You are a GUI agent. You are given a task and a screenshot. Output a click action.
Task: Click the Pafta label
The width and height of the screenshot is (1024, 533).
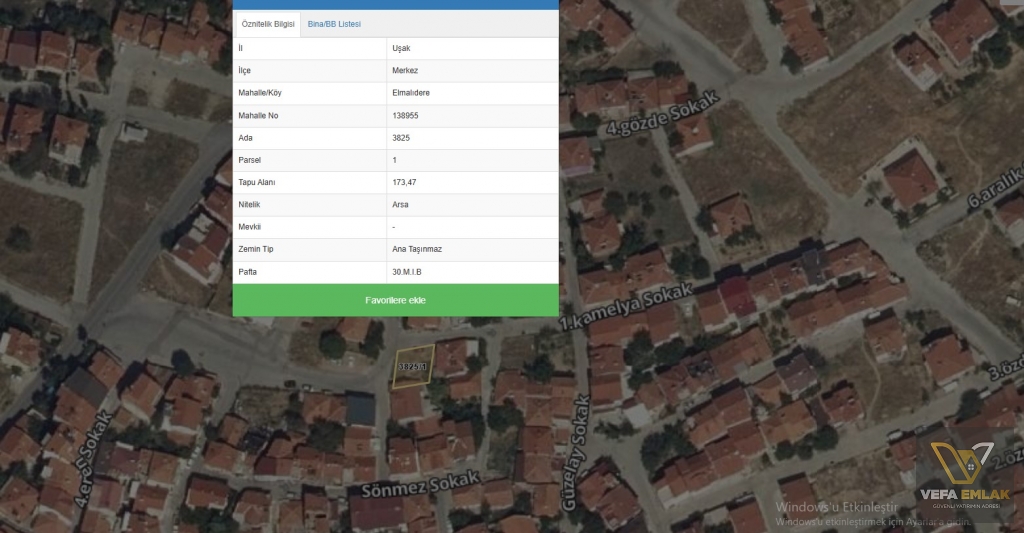(x=248, y=272)
